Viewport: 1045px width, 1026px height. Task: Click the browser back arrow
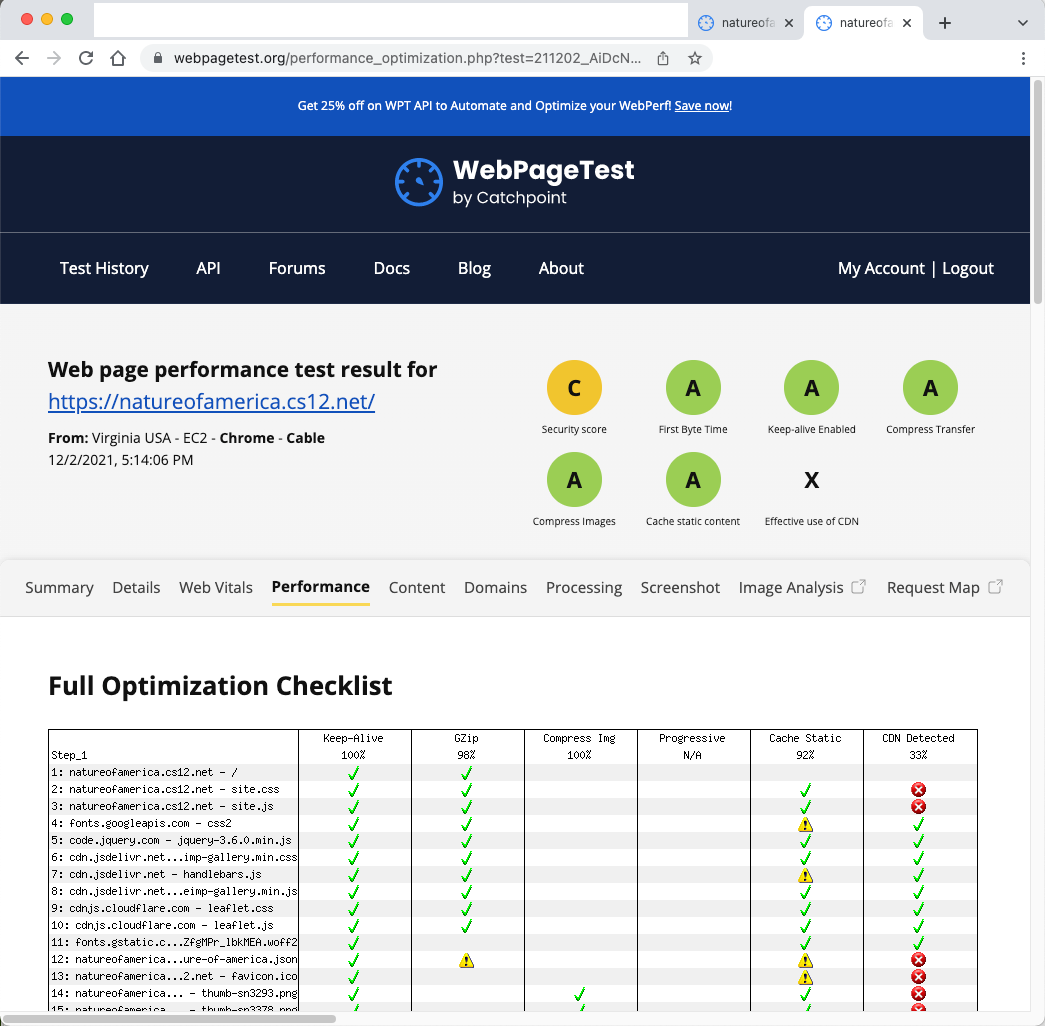click(22, 58)
